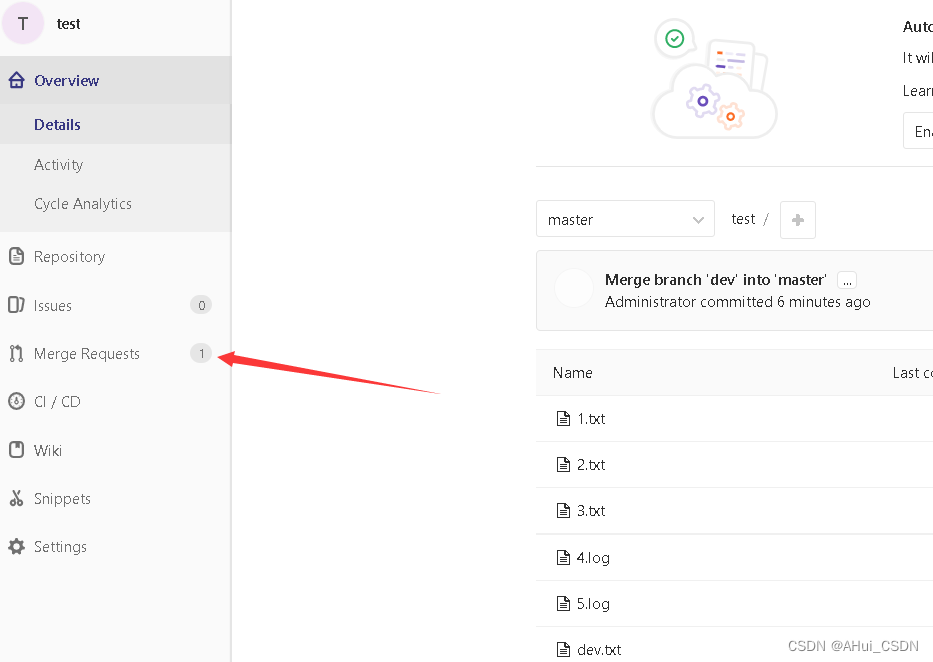933x662 pixels.
Task: Click the Wiki book icon
Action: click(16, 450)
